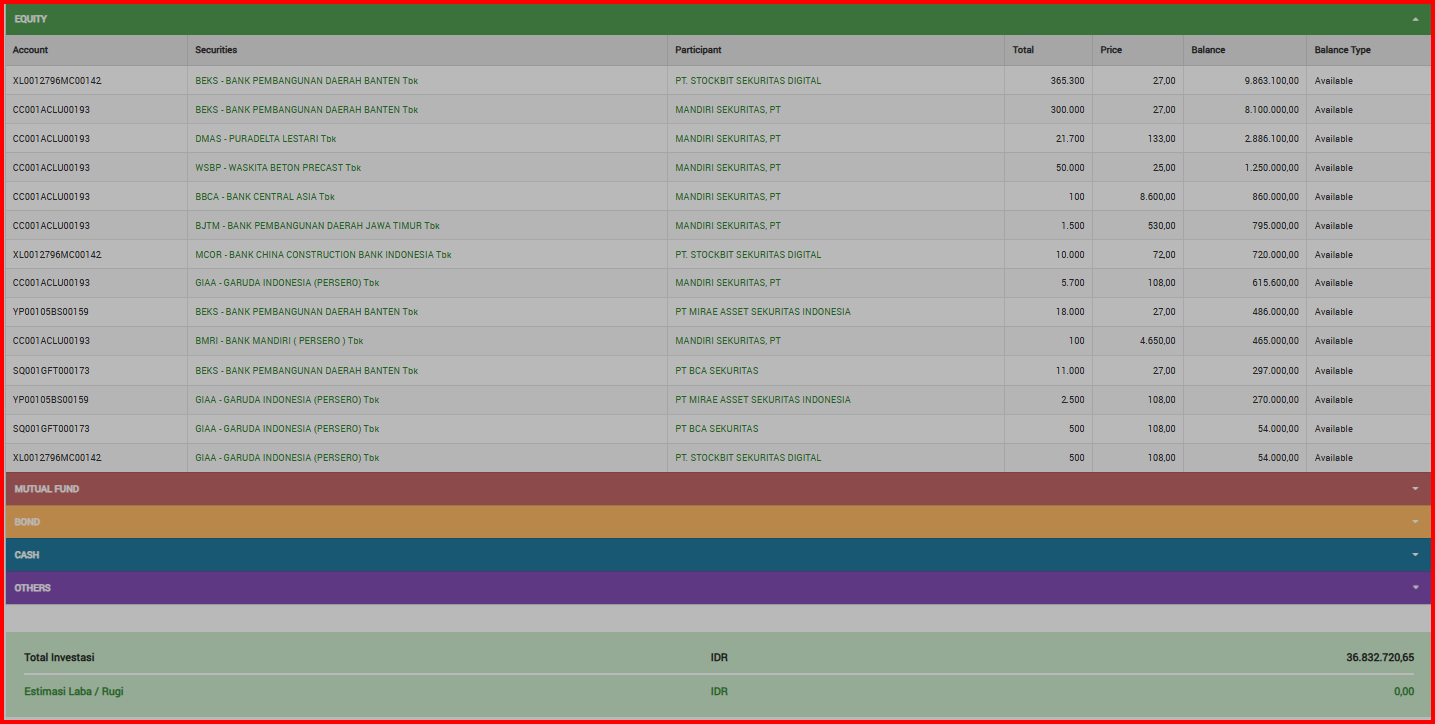Image resolution: width=1435 pixels, height=724 pixels.
Task: Sort by Price column header
Action: pyautogui.click(x=1111, y=50)
